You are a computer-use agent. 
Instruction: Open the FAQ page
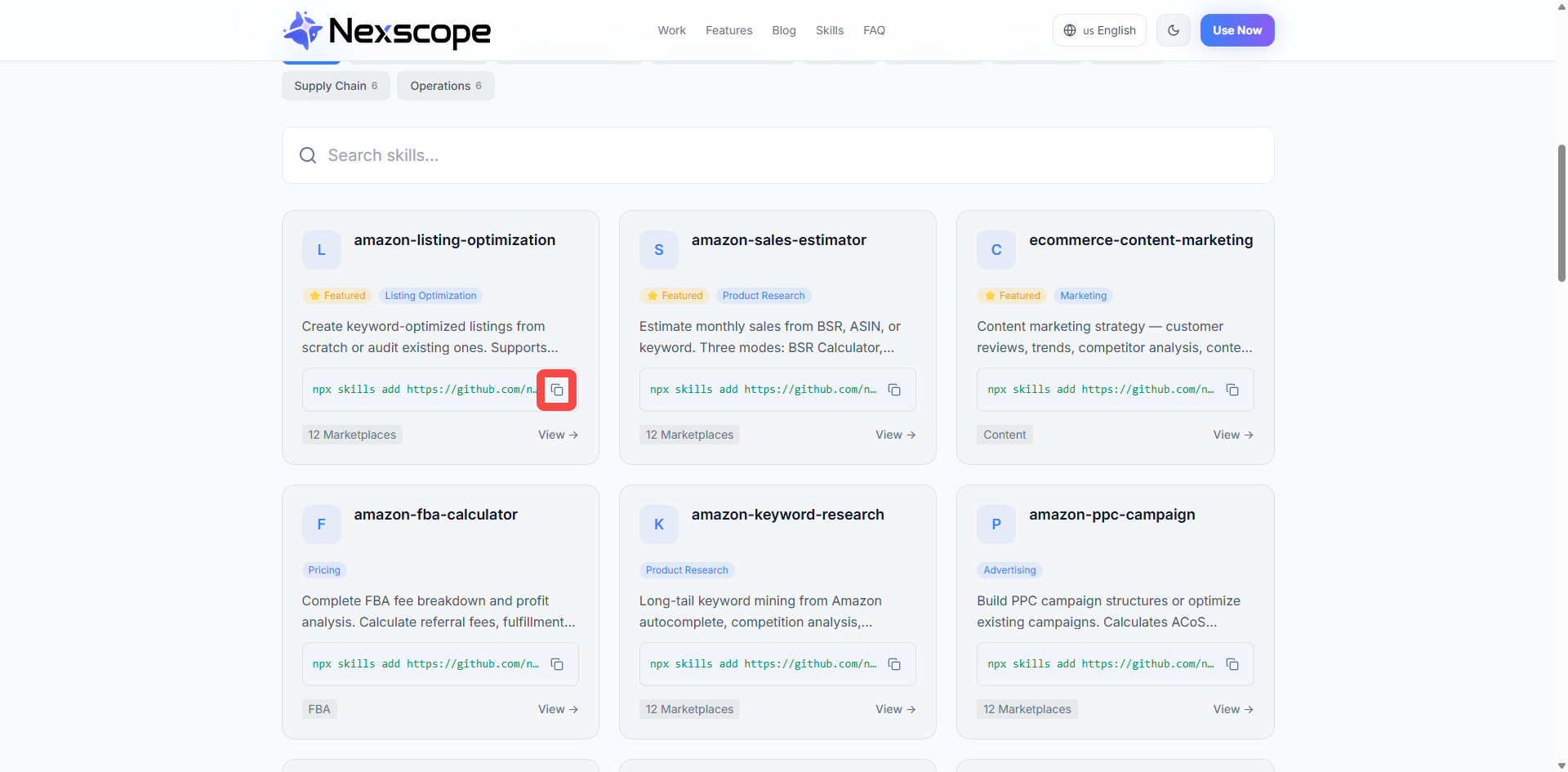point(873,30)
